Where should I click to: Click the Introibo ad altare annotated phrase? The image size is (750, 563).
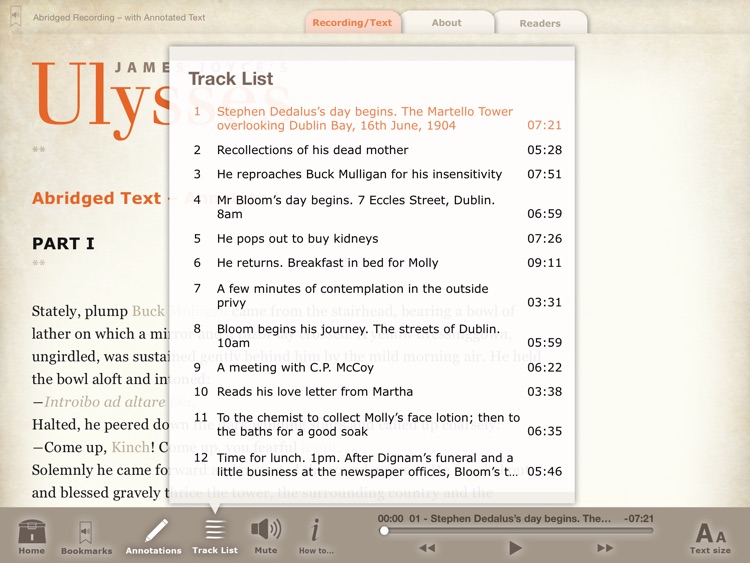[105, 402]
